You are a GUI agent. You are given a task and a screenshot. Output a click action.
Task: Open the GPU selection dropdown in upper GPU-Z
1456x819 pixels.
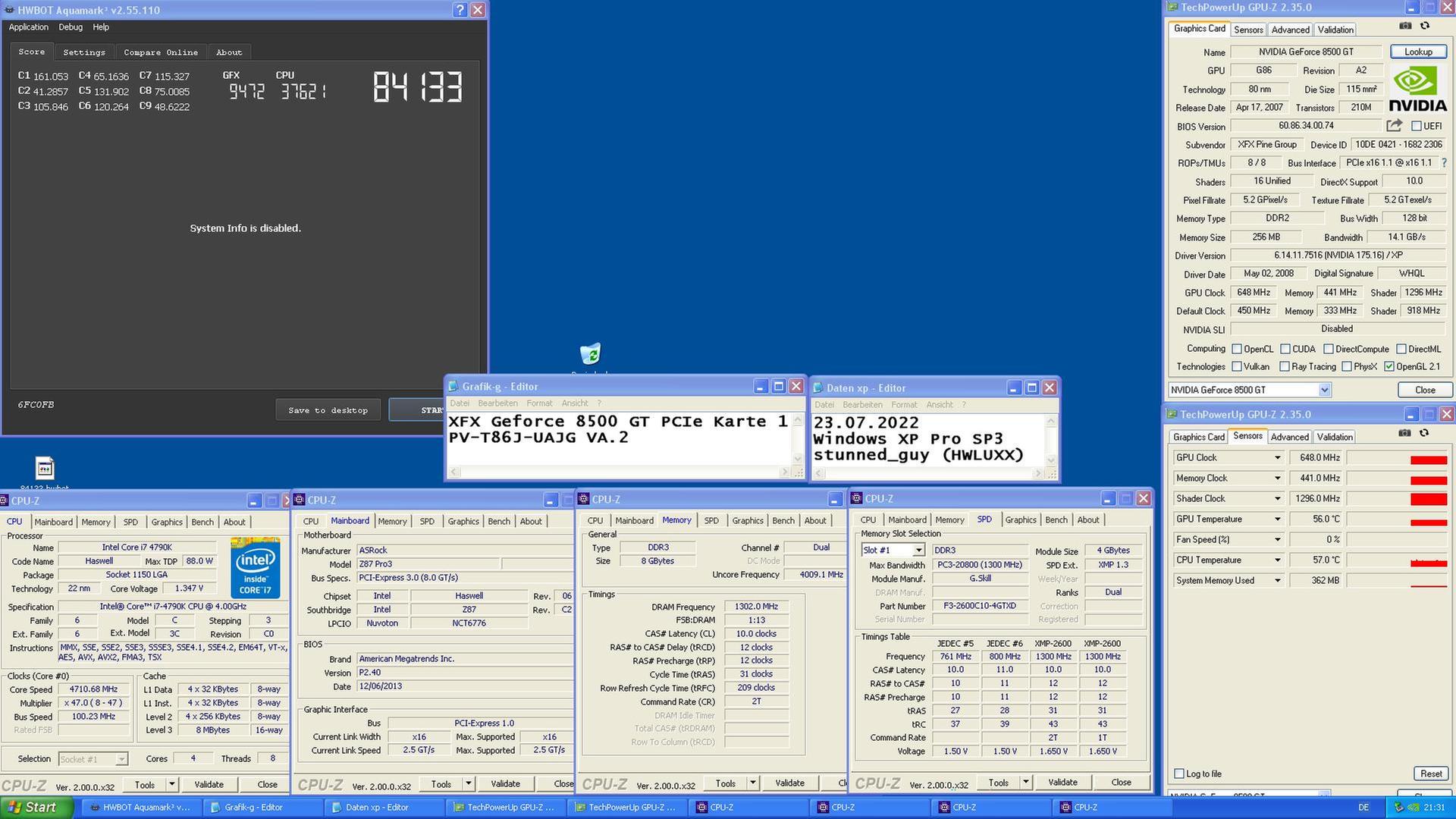(x=1324, y=390)
